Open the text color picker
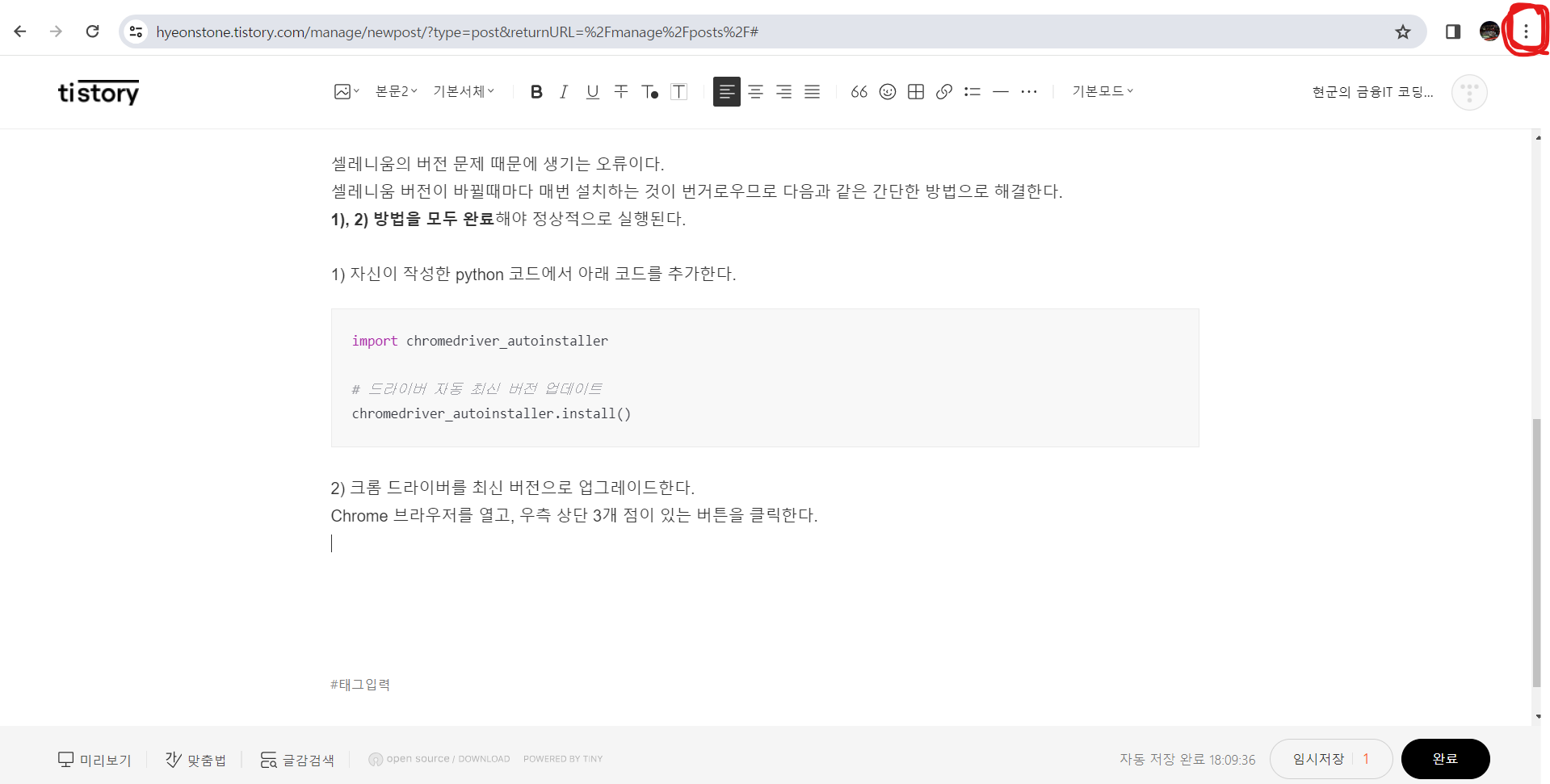 [x=650, y=92]
